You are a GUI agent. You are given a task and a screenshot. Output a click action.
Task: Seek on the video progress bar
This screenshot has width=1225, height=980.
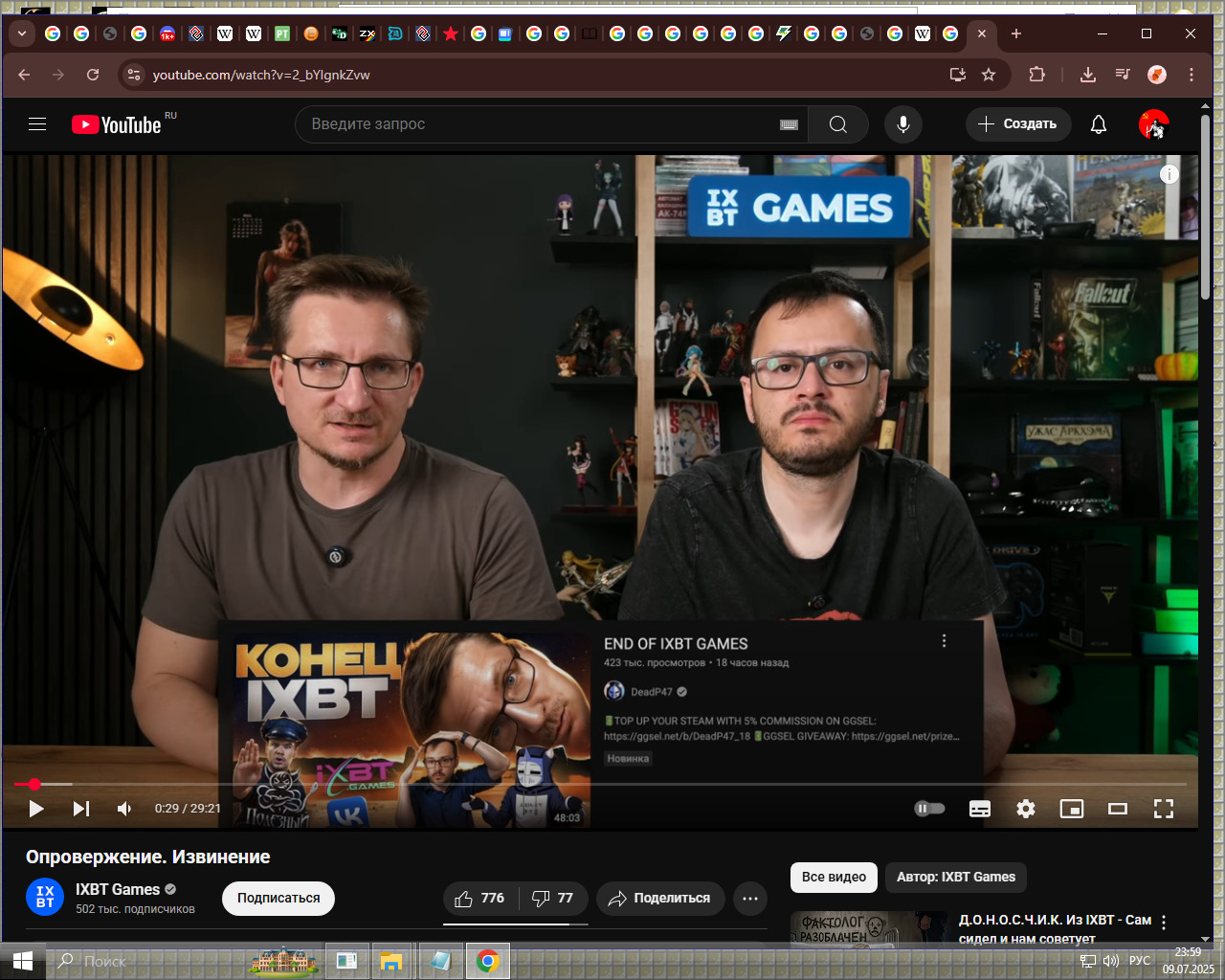pyautogui.click(x=600, y=784)
